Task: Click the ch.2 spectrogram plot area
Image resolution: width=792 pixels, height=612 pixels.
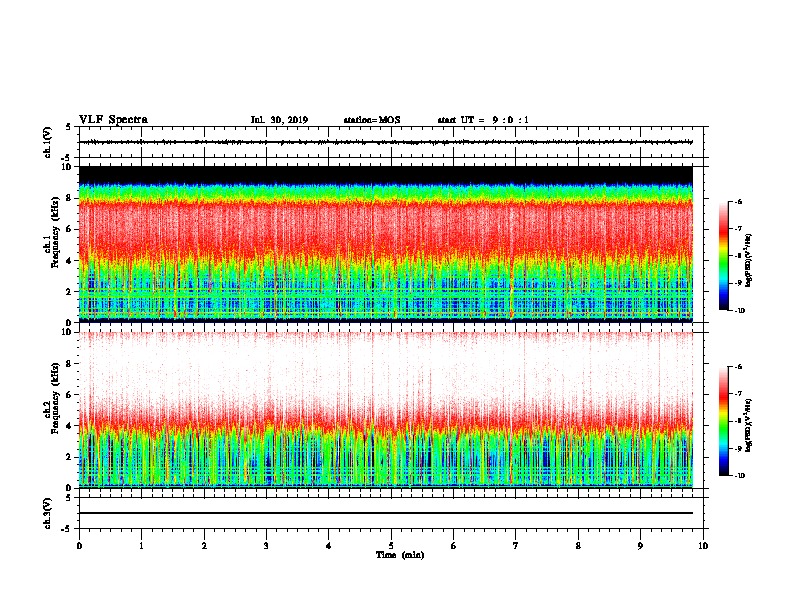Action: [x=386, y=410]
